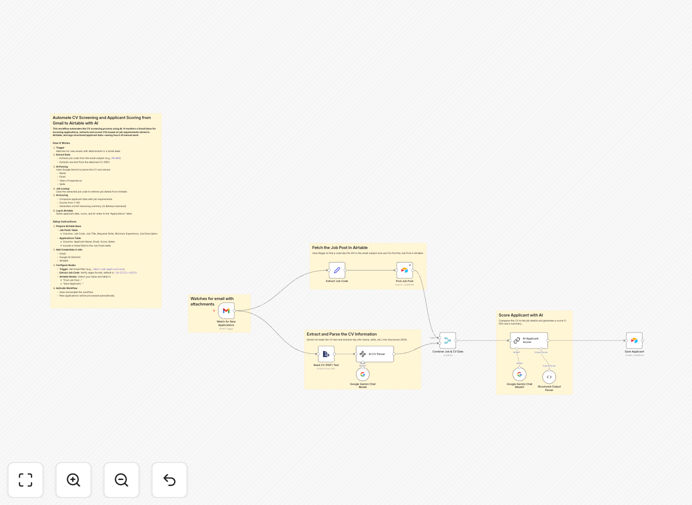Open the Extract Job Code pencil node
This screenshot has width=692, height=505.
337,270
